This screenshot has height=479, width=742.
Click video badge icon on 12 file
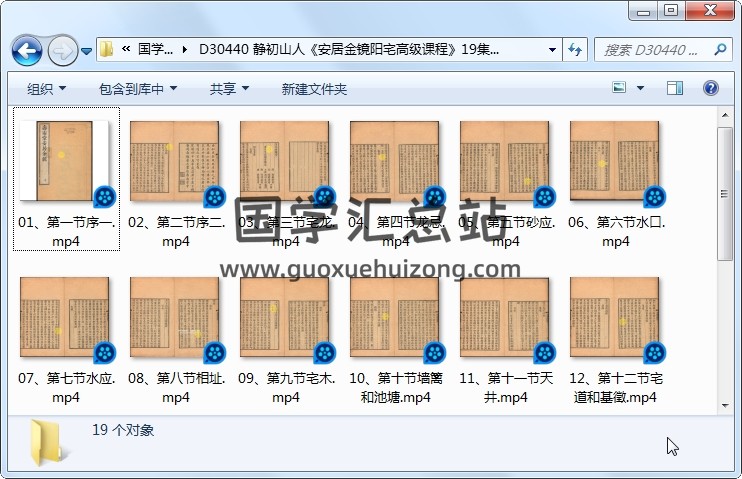[x=655, y=353]
